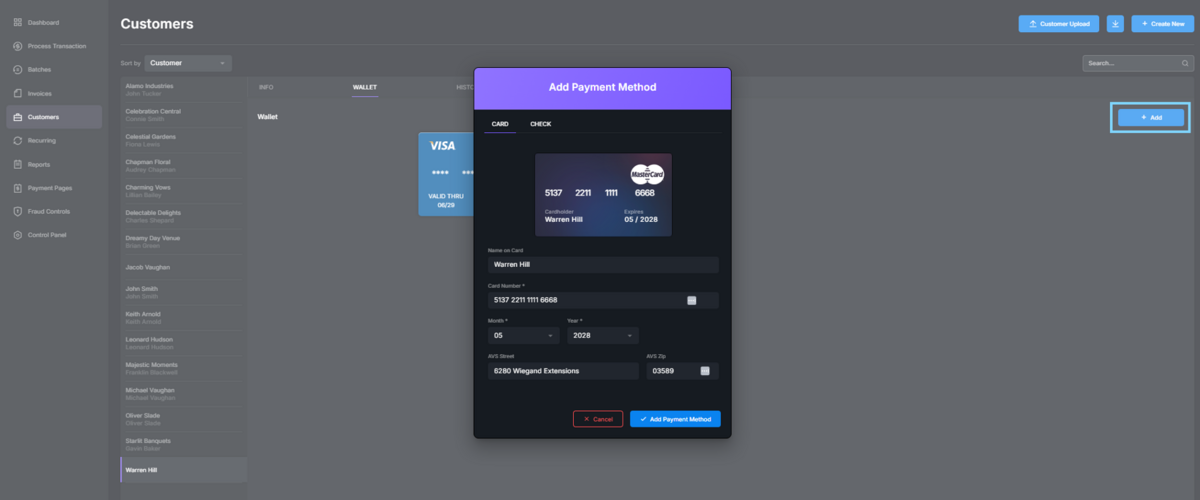Cancel the payment method dialog
1200x500 pixels.
[x=598, y=419]
